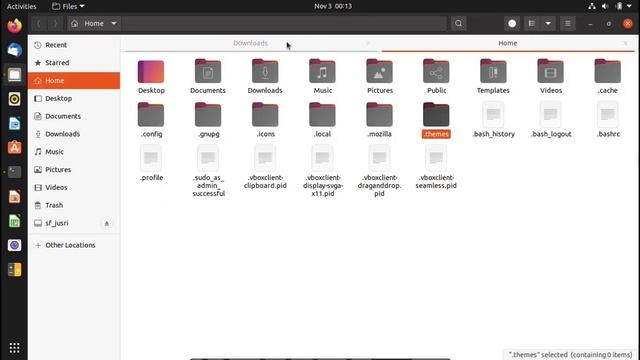Launch Firefox from the dock
Screen dimensions: 640x360
point(14,26)
